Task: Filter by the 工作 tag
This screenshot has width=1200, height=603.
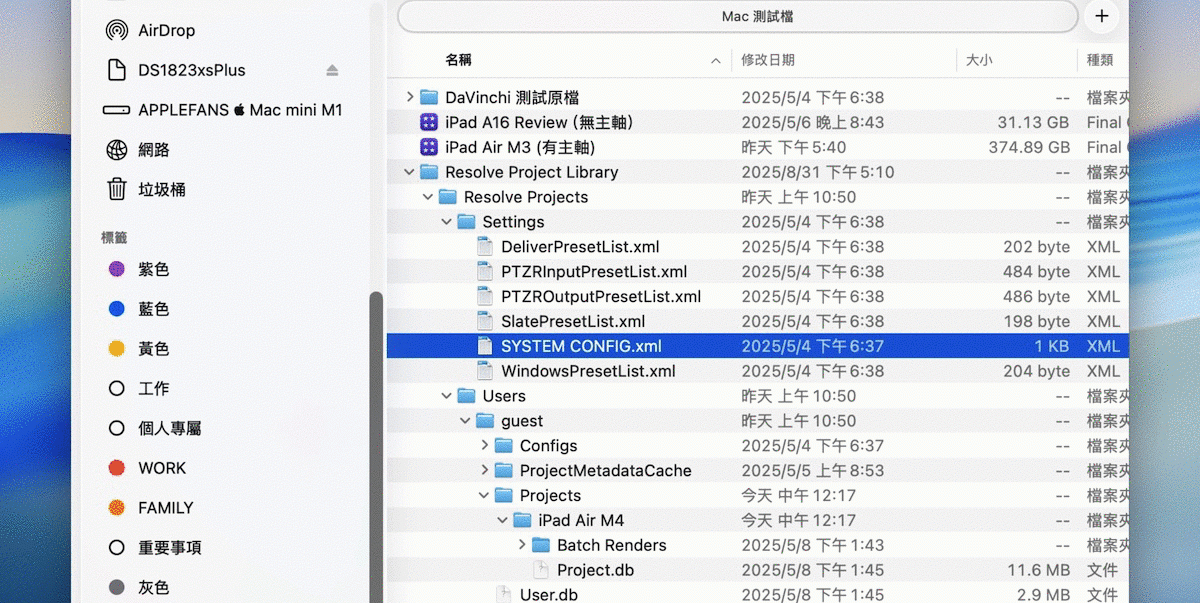Action: point(152,388)
